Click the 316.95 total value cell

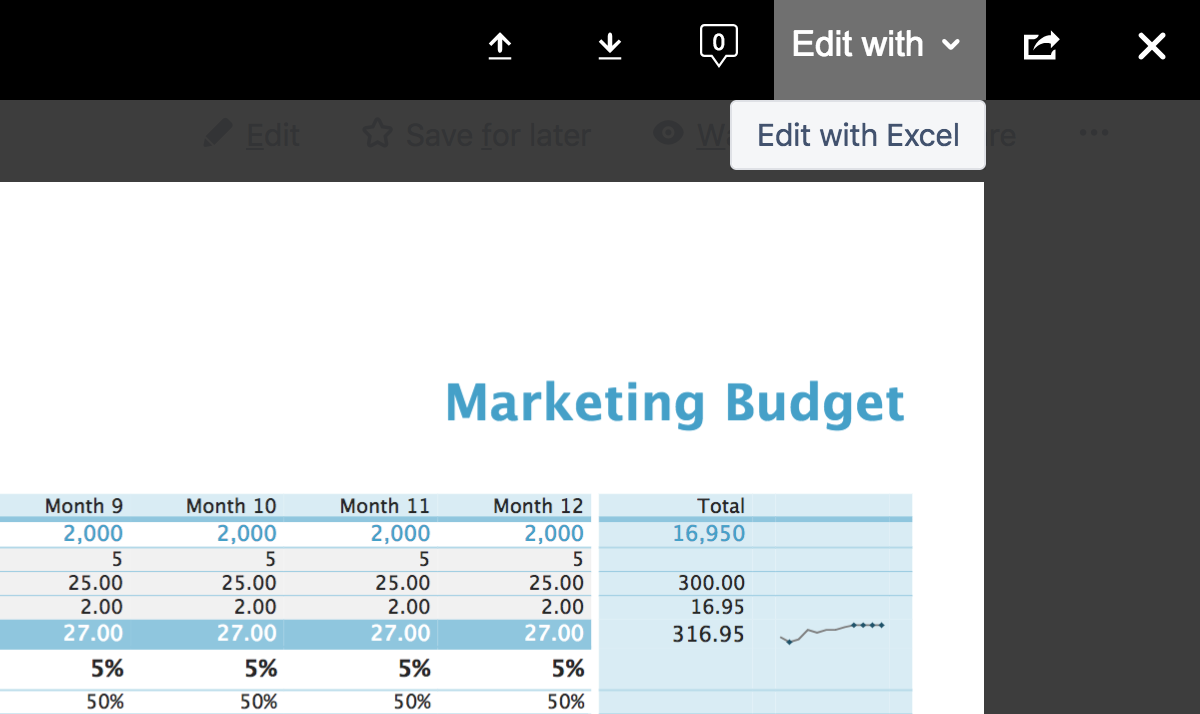[708, 633]
